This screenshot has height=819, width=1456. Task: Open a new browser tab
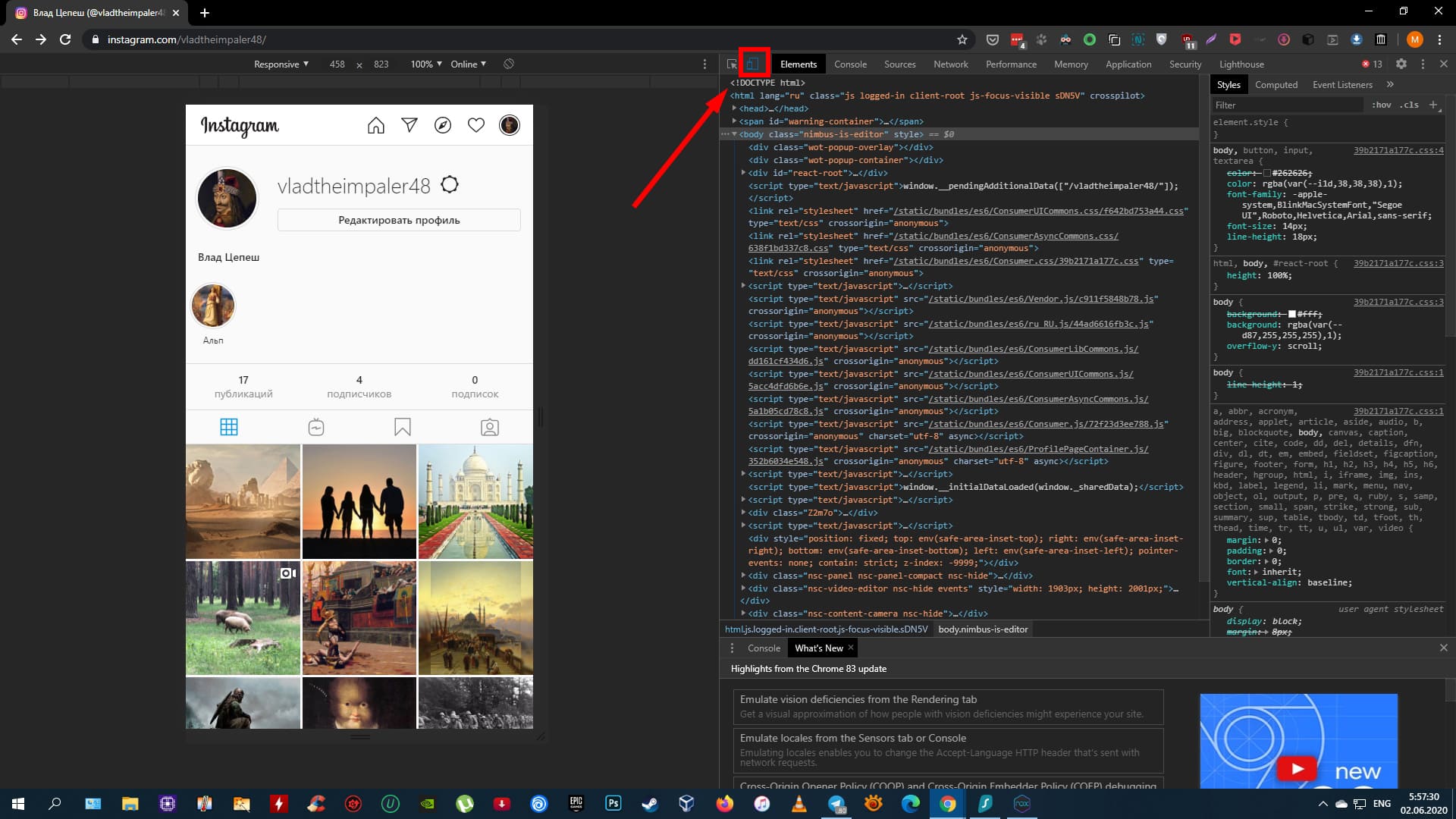point(205,13)
